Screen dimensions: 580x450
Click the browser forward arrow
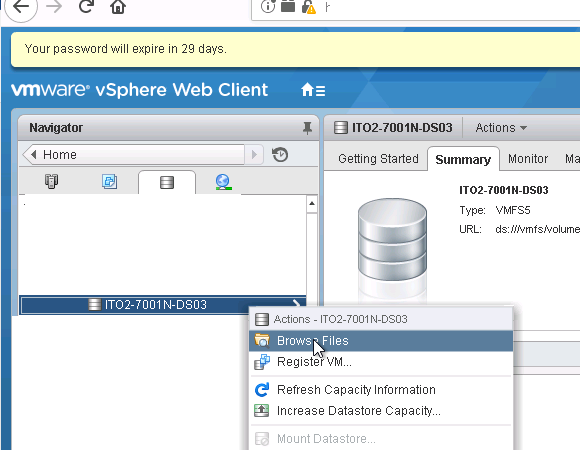(54, 6)
